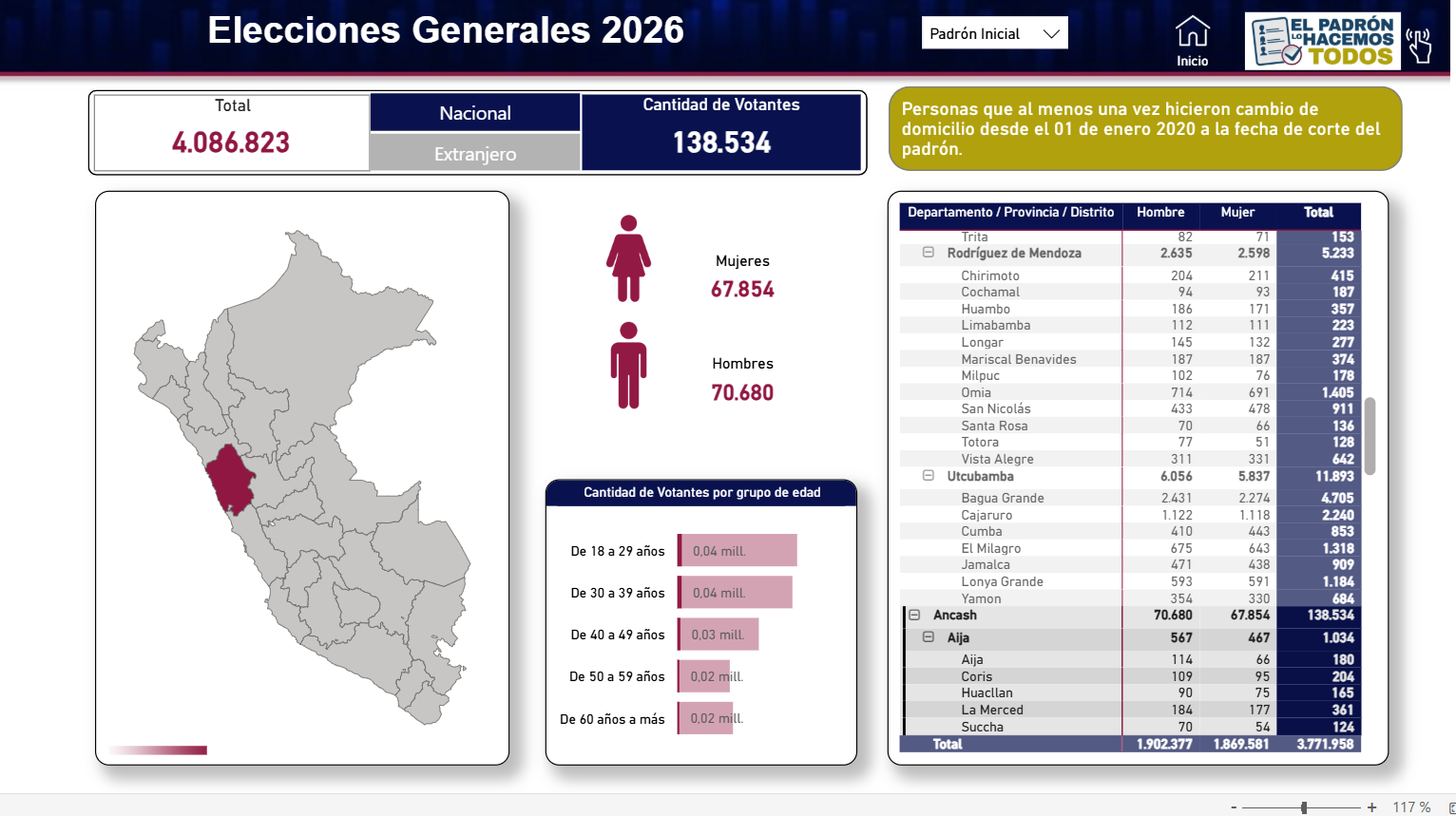
Task: Open the Padrón Inicial dropdown
Action: [x=994, y=33]
